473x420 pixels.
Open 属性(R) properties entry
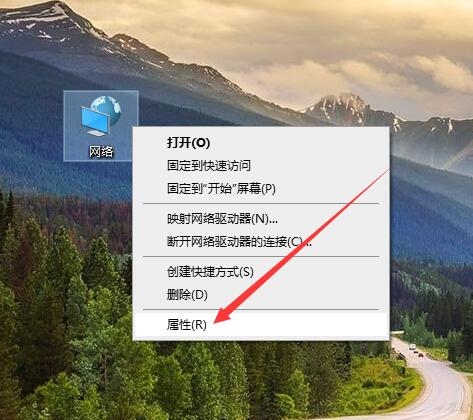coord(187,324)
